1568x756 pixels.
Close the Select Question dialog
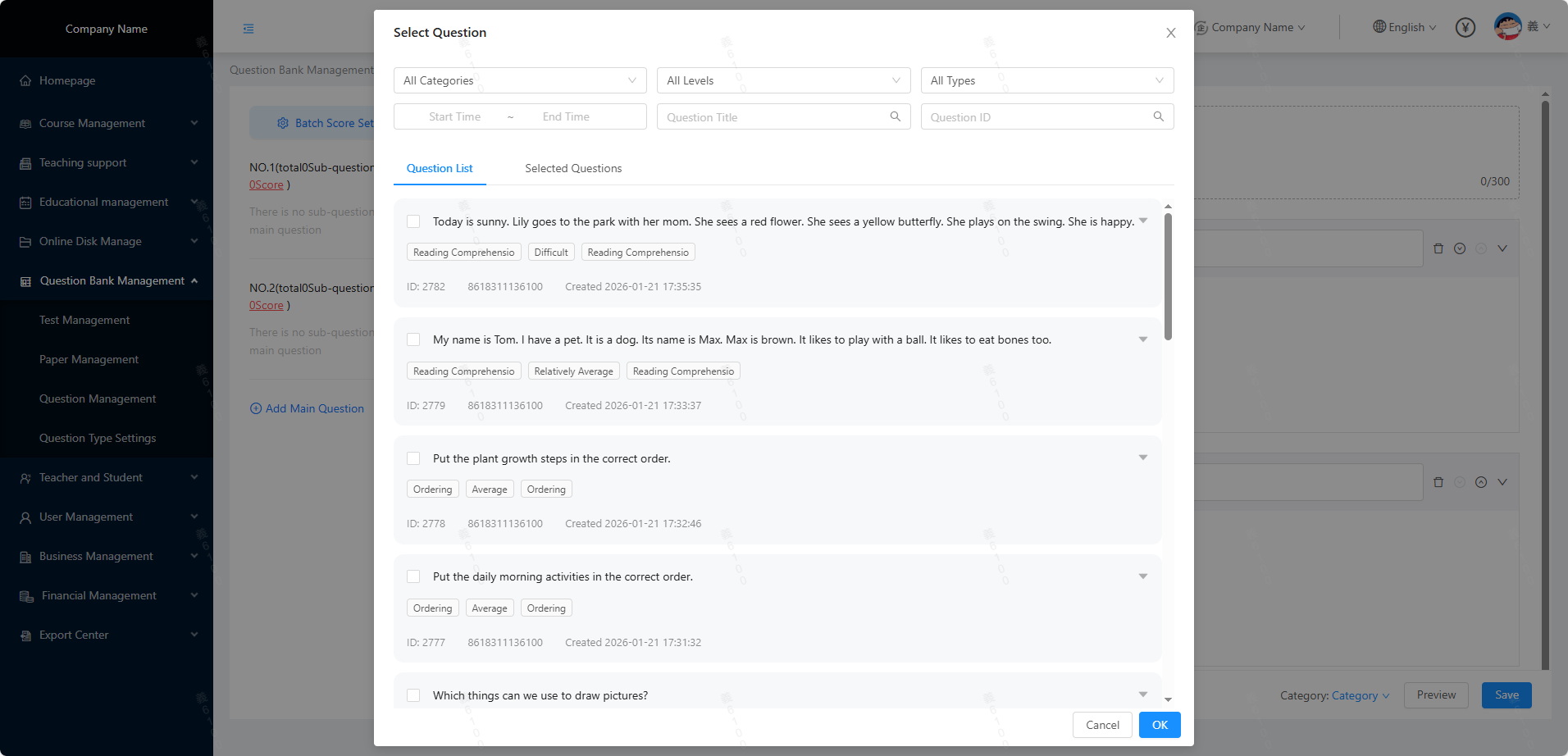click(x=1170, y=33)
